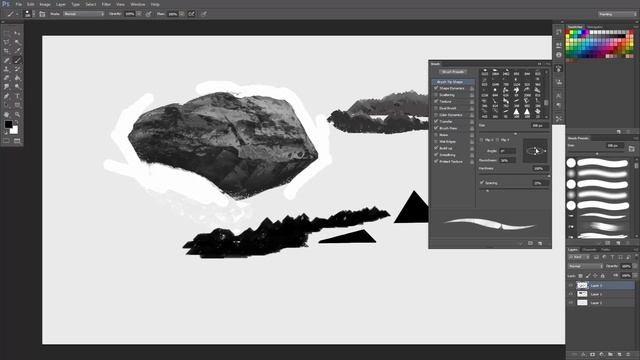Toggle the Transfer checkbox
The height and width of the screenshot is (360, 640).
pyautogui.click(x=436, y=121)
